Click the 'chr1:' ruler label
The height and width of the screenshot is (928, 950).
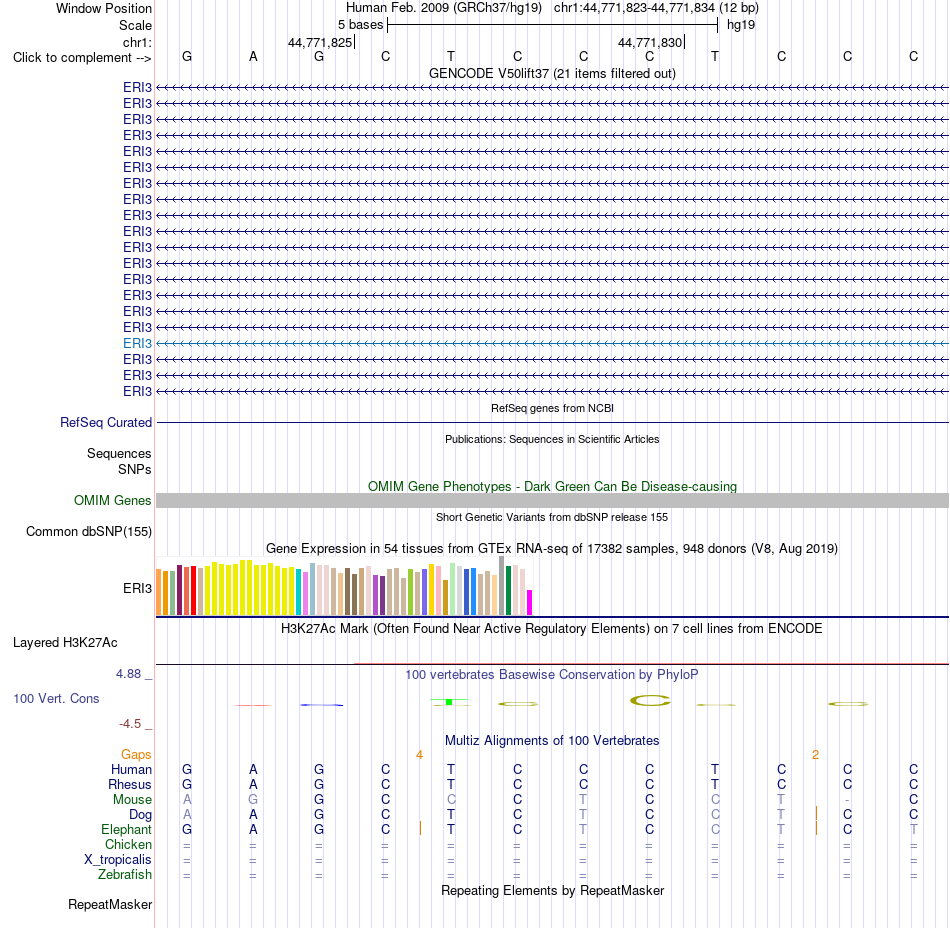(x=137, y=42)
